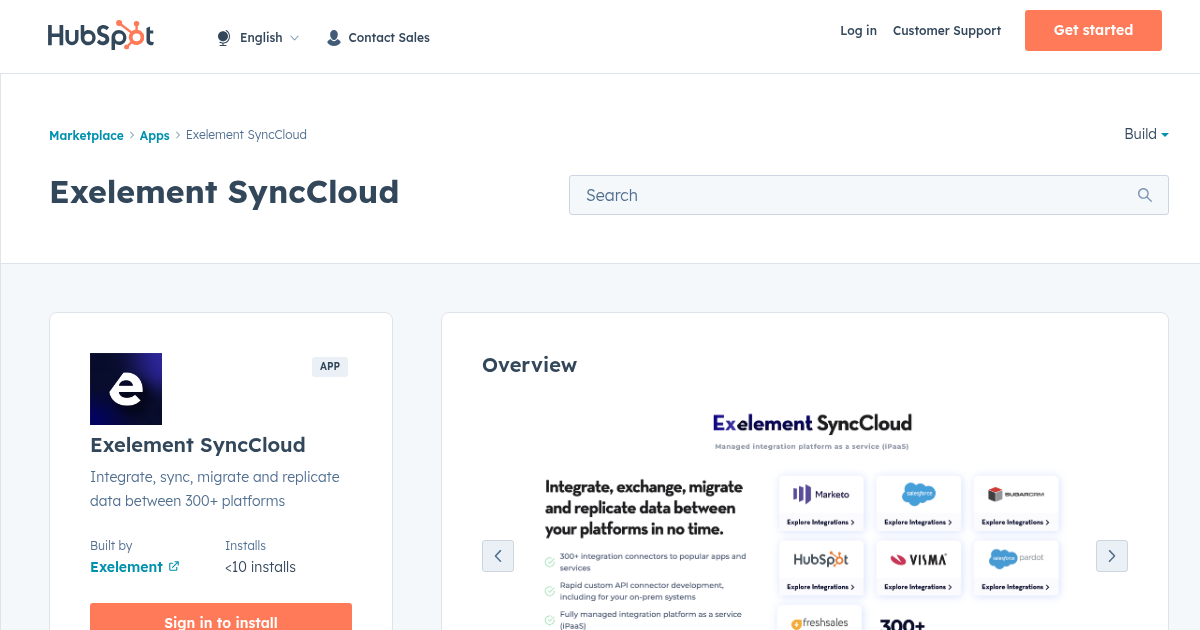Screen dimensions: 1200x630
Task: Click Sign in to install button
Action: 221,621
